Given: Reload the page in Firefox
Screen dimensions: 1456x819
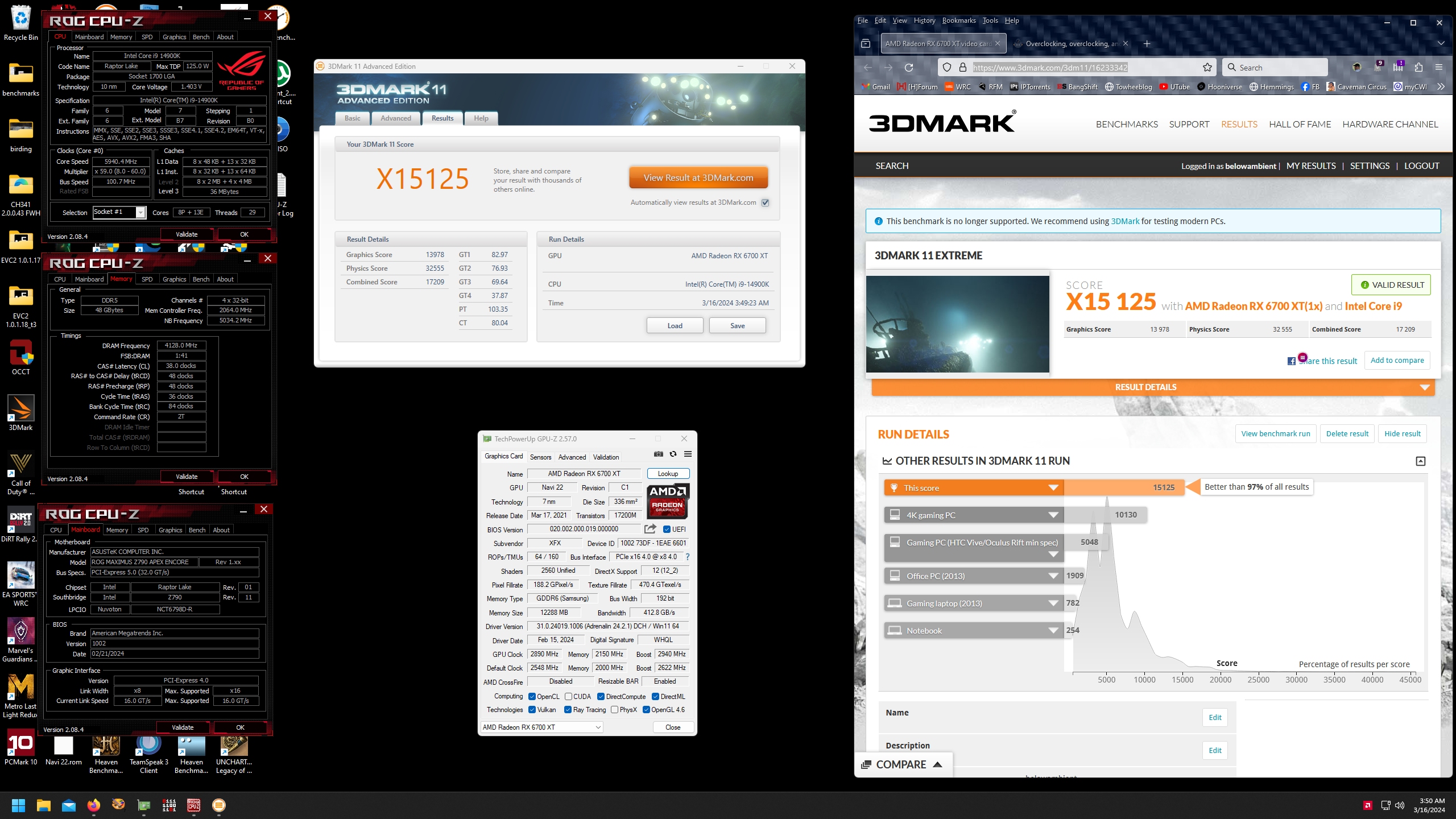Looking at the screenshot, I should [x=909, y=68].
